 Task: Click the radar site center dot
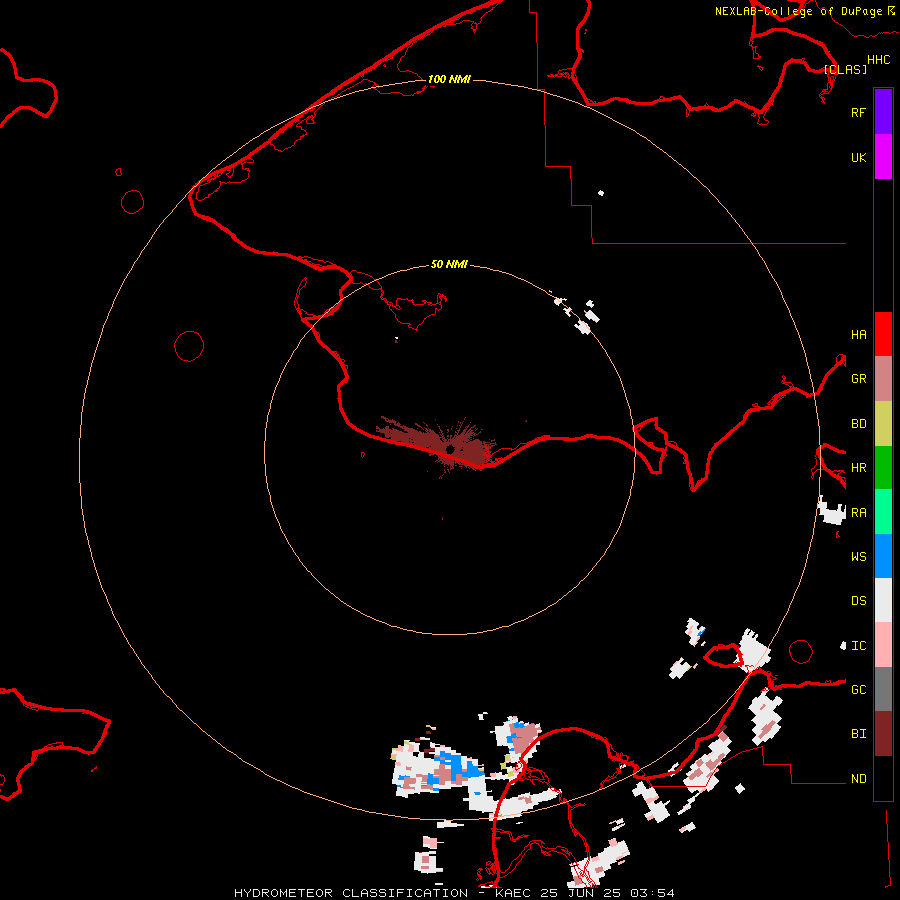click(x=450, y=449)
